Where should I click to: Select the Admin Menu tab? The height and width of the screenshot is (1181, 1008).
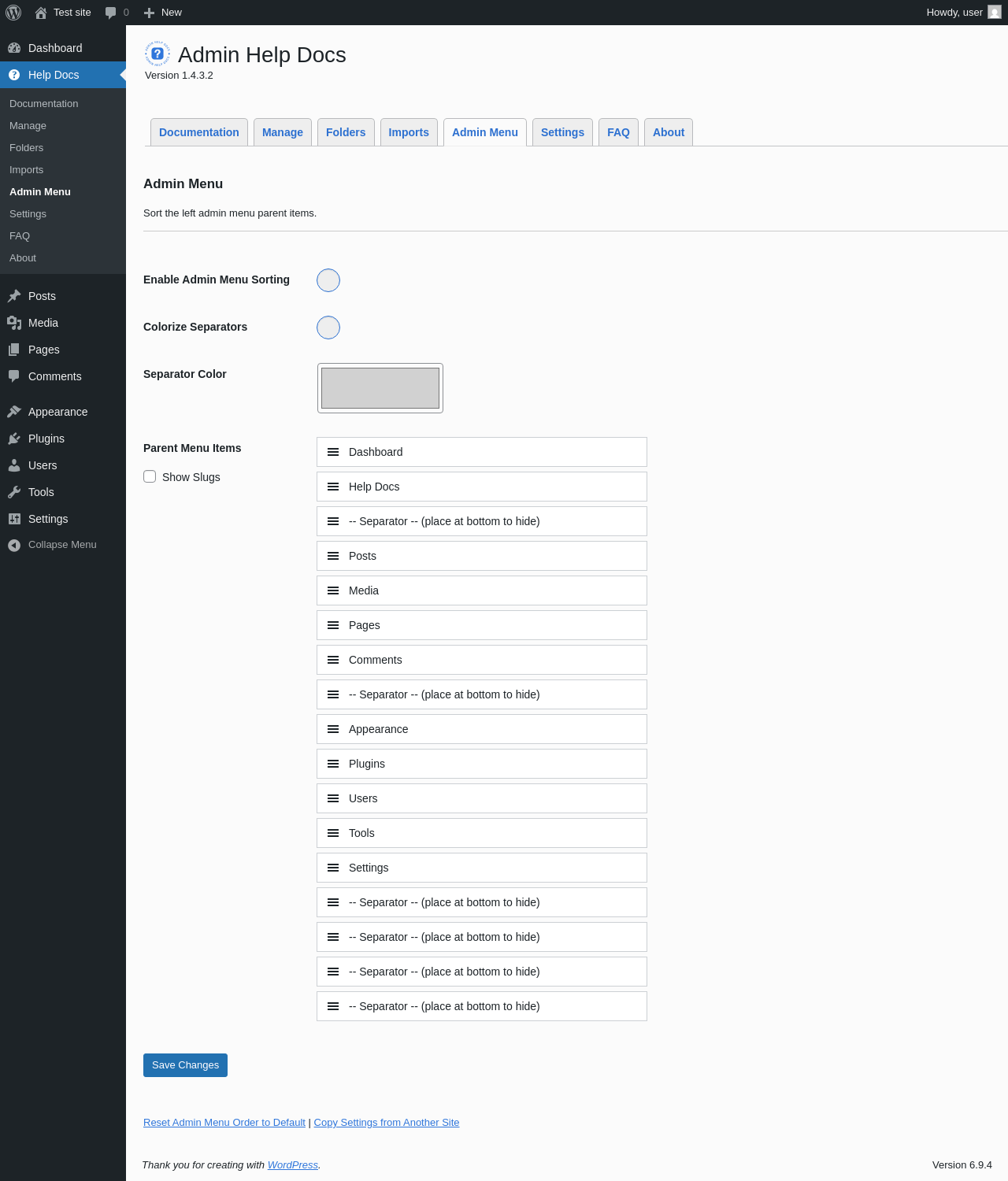(485, 132)
